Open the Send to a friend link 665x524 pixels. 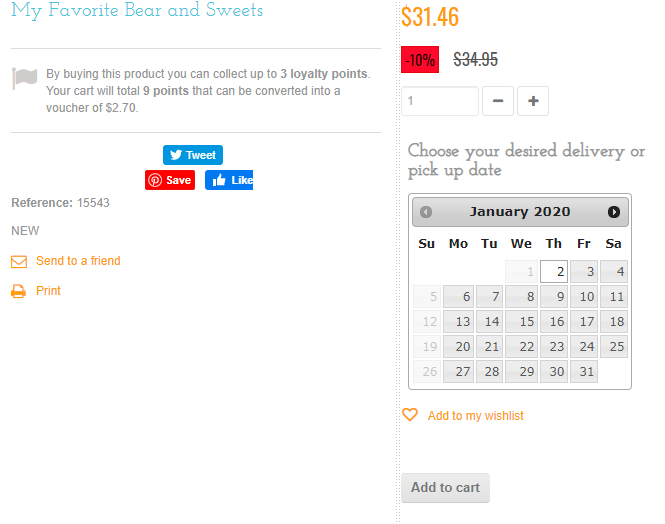point(78,261)
